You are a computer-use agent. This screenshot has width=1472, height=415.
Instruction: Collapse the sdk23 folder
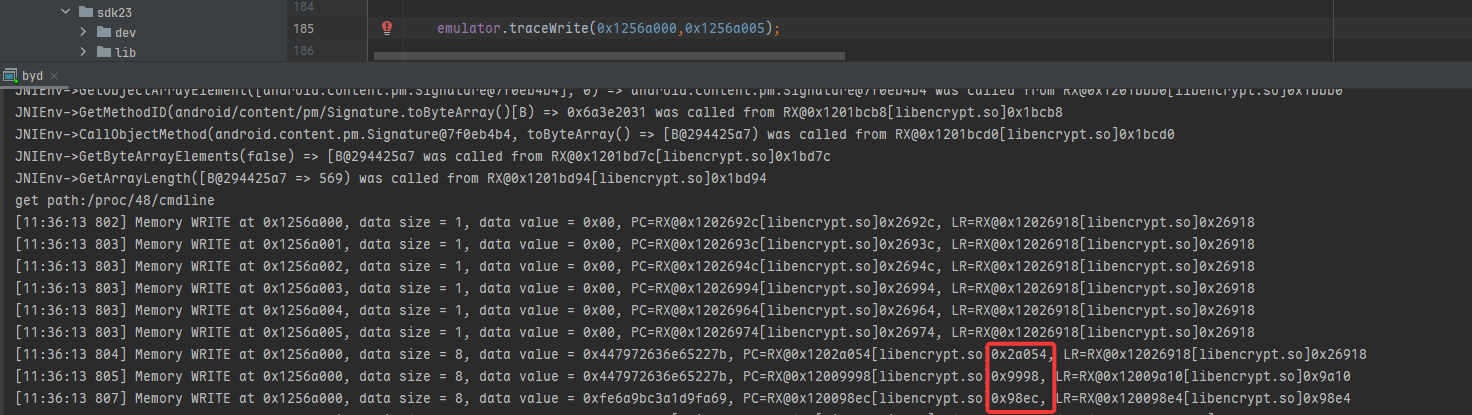[65, 12]
